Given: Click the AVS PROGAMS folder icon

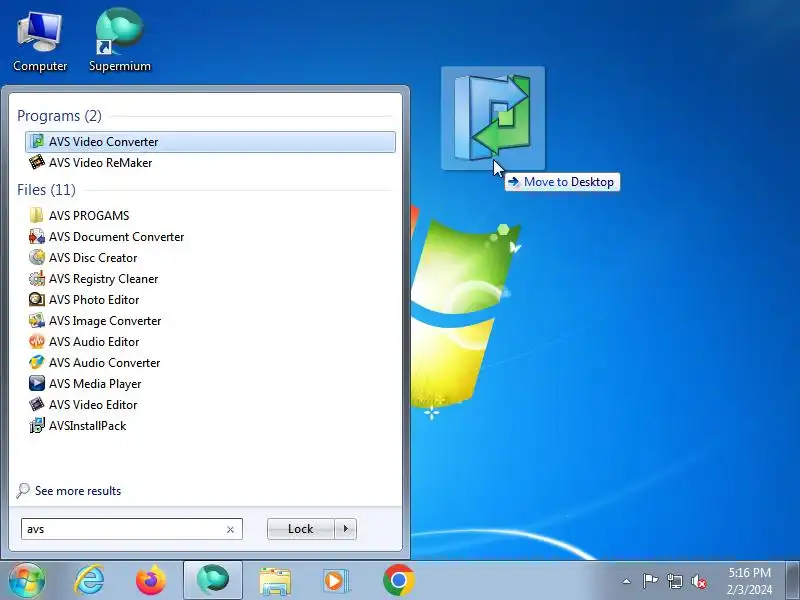Looking at the screenshot, I should pos(37,215).
